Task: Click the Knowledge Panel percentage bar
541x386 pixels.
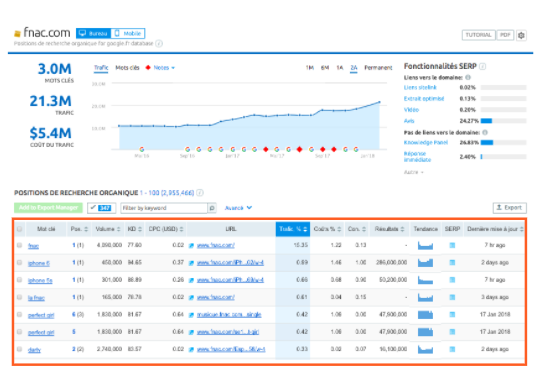Action: (x=503, y=142)
